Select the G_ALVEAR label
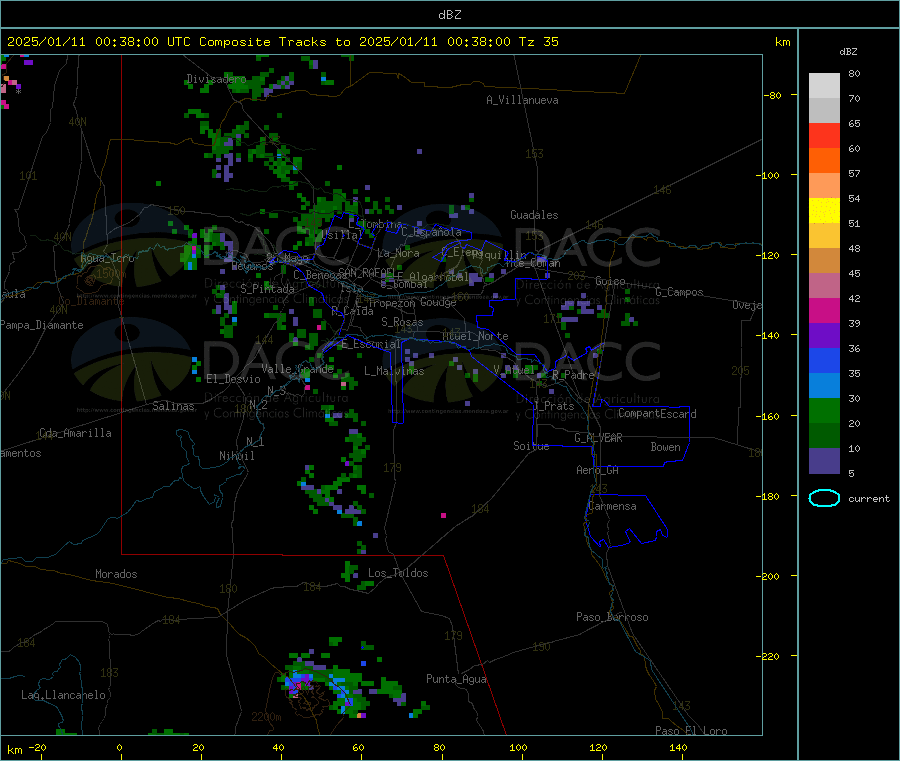 [x=598, y=438]
